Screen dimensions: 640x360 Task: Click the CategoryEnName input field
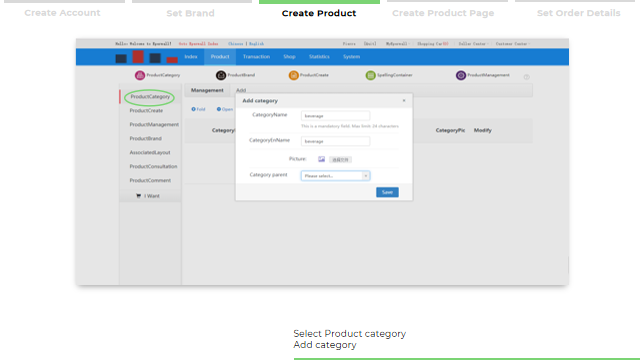click(336, 141)
